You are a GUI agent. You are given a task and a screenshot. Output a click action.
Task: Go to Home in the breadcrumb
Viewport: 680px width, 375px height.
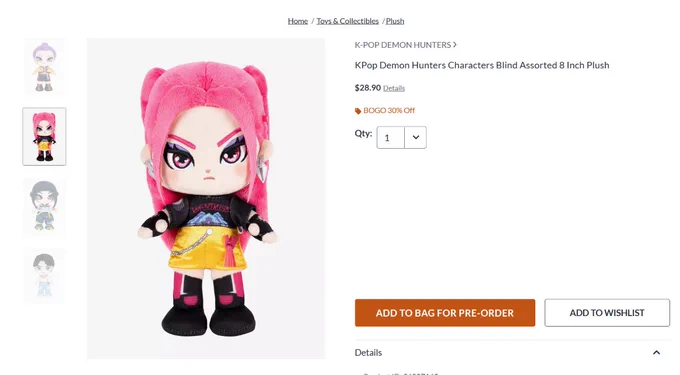point(298,21)
